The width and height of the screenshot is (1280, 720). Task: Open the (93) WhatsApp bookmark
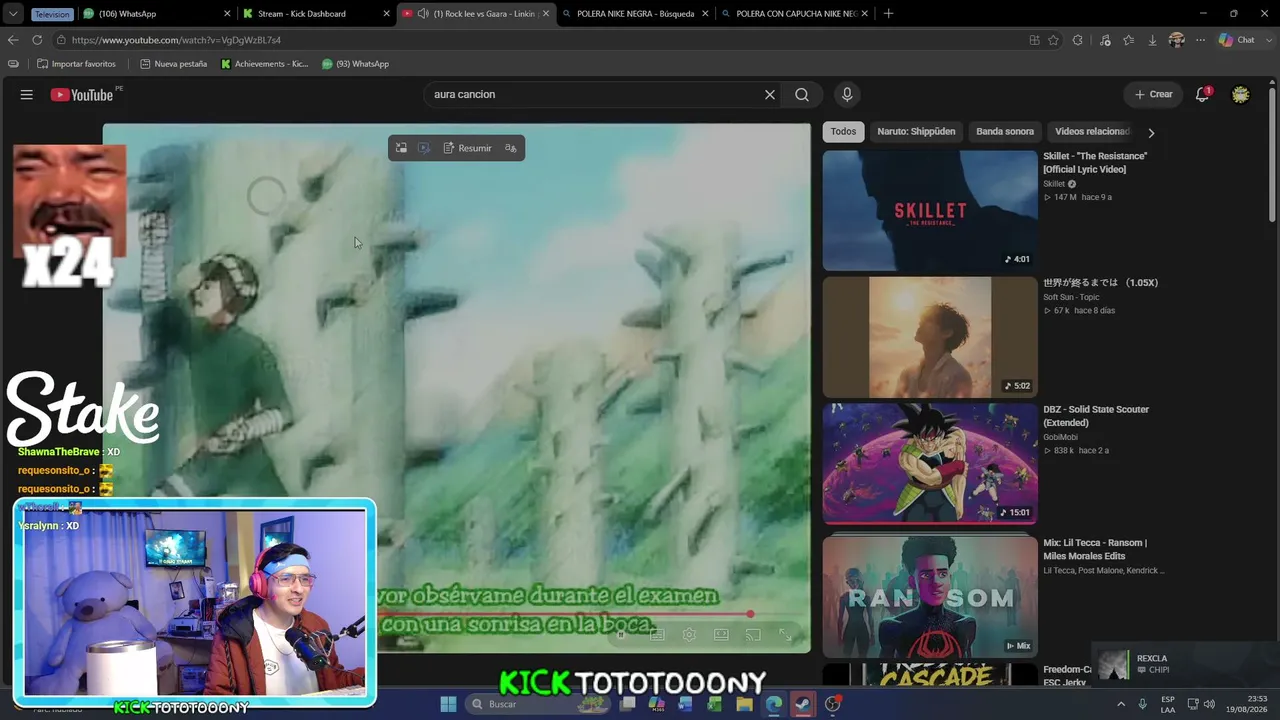(x=355, y=64)
